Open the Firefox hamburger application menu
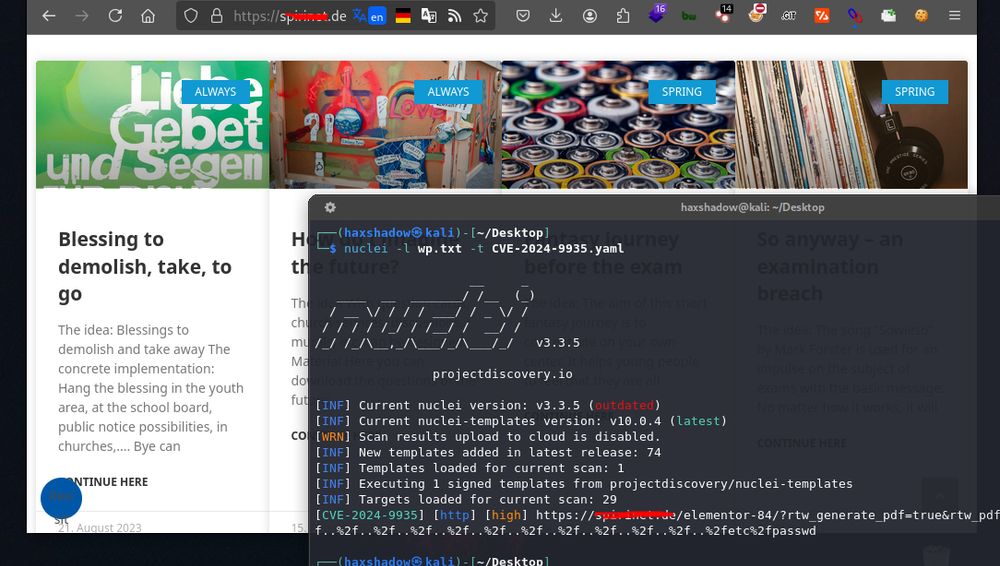 955,15
